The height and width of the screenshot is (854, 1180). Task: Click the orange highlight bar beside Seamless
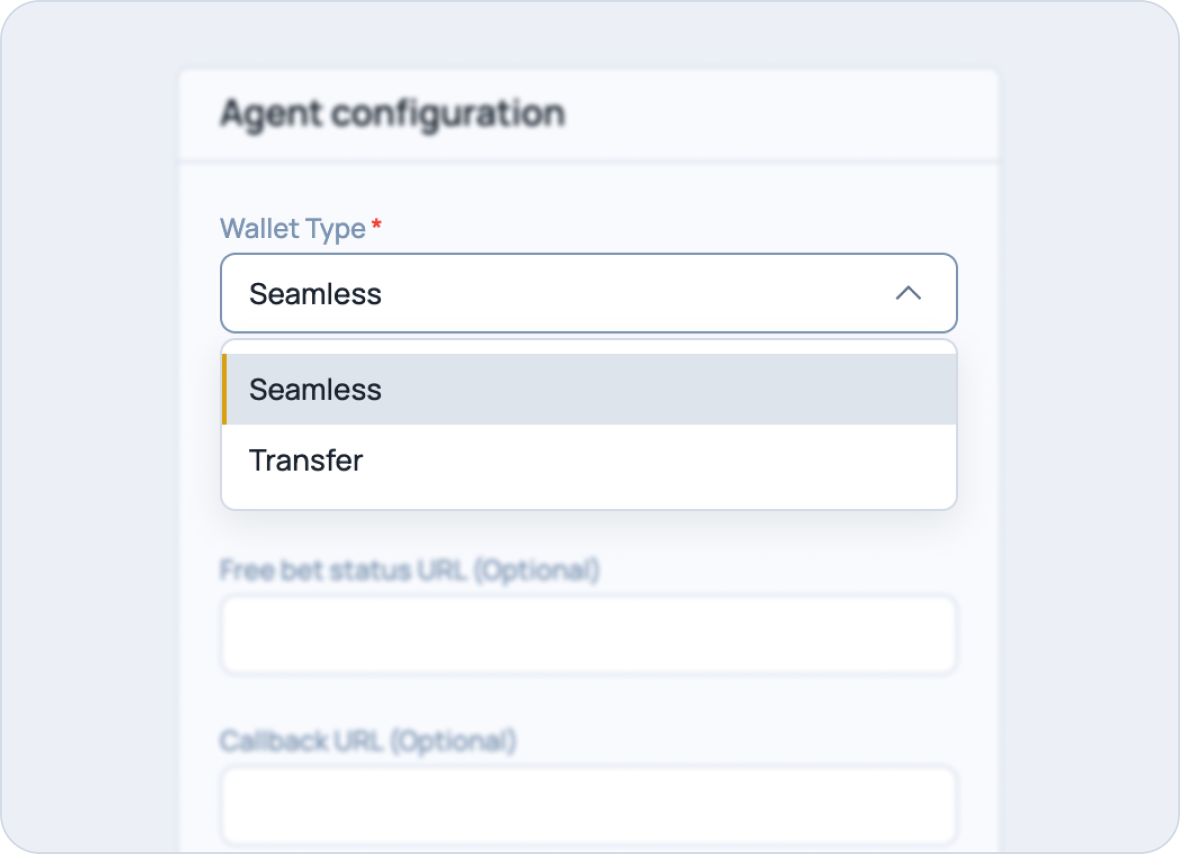click(x=224, y=389)
